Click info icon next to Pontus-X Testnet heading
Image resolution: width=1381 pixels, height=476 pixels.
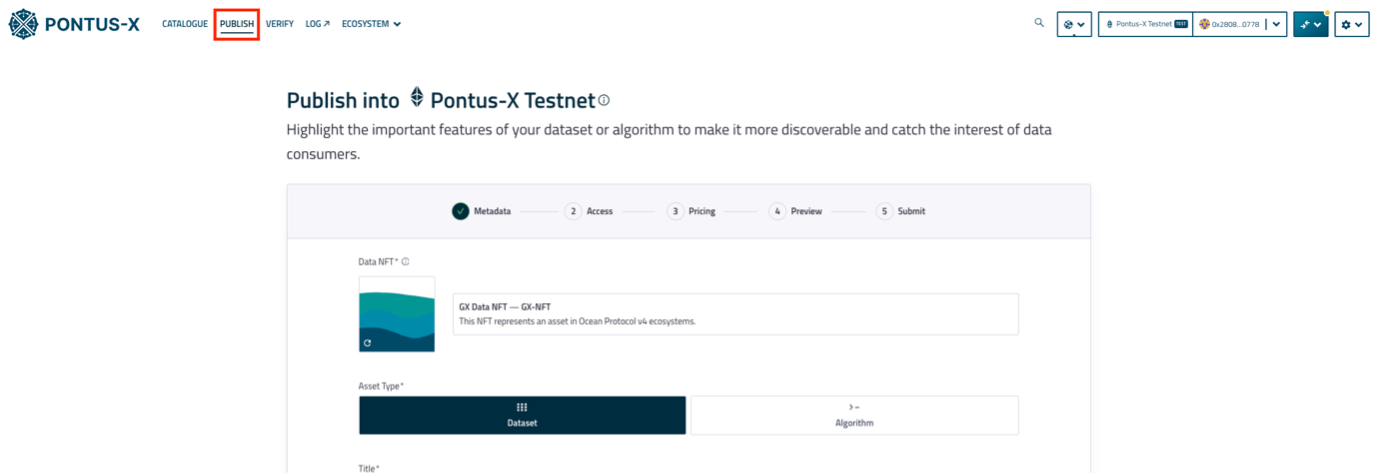604,101
